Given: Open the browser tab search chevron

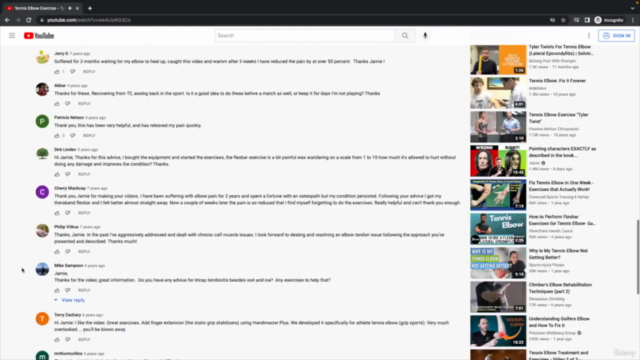Looking at the screenshot, I should (632, 8).
